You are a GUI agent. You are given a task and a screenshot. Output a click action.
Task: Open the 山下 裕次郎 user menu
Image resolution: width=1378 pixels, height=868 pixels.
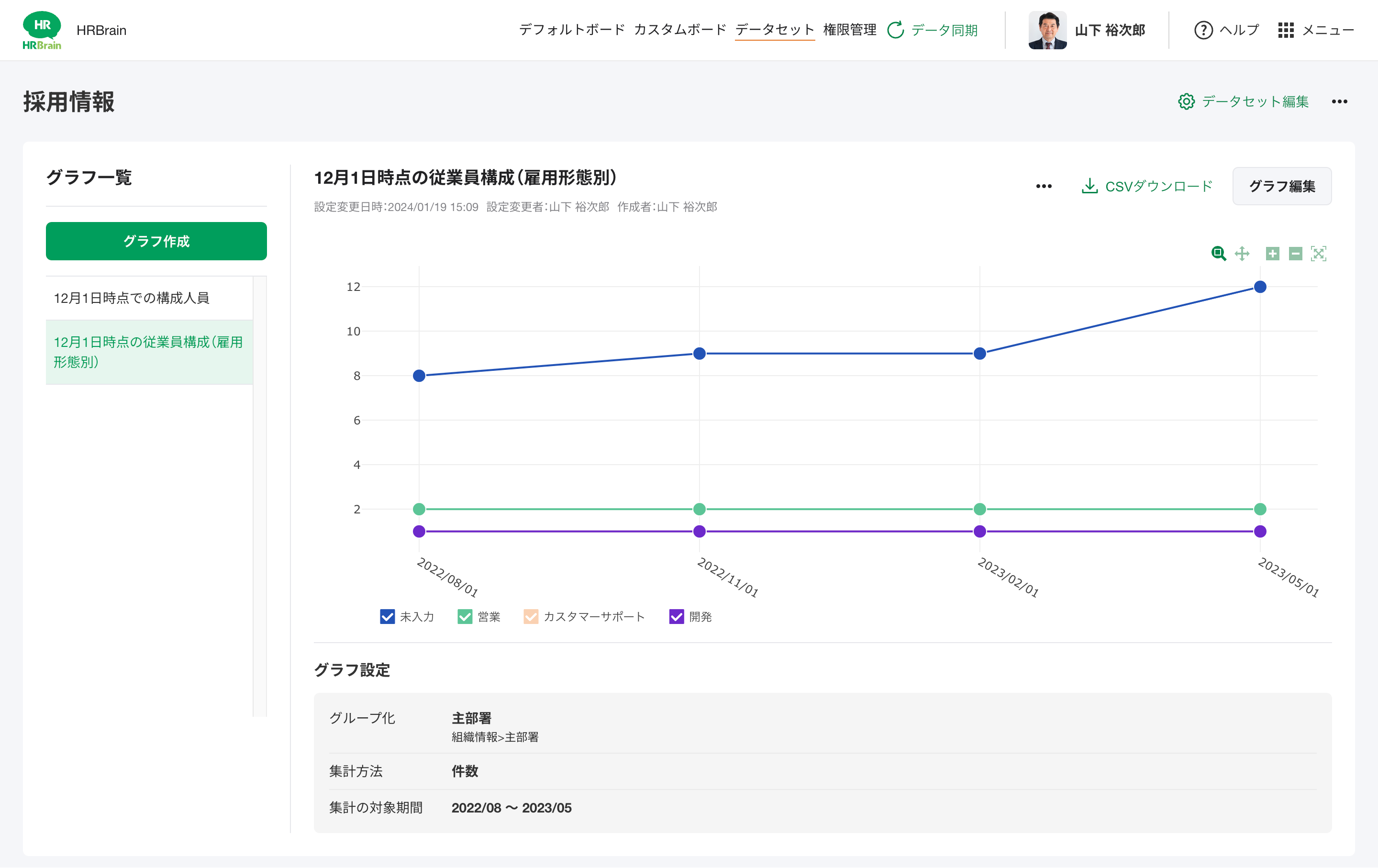coord(1087,30)
